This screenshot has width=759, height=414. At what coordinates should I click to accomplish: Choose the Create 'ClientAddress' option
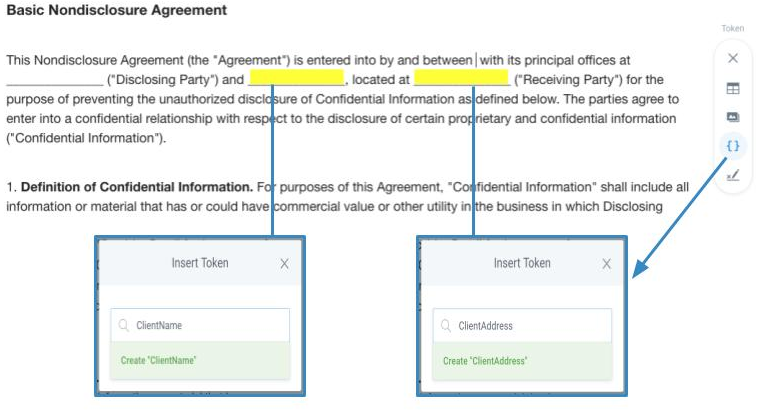[522, 361]
